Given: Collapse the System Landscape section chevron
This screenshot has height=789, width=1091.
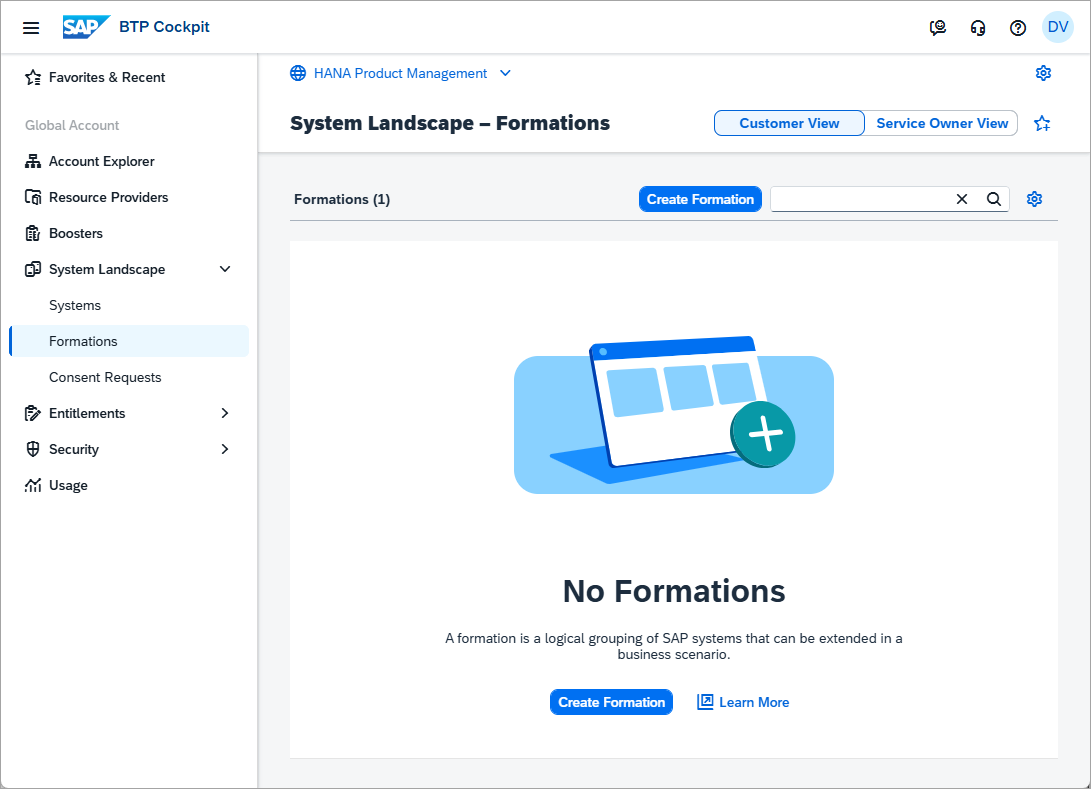Looking at the screenshot, I should tap(225, 269).
